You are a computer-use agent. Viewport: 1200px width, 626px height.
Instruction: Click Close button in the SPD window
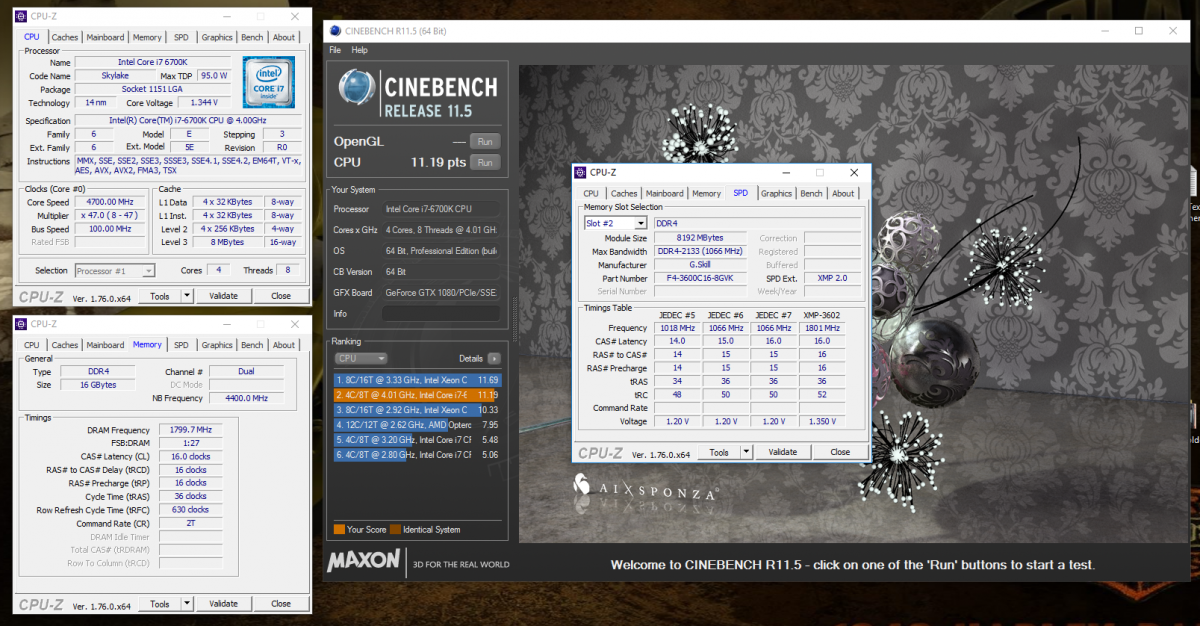pyautogui.click(x=840, y=452)
